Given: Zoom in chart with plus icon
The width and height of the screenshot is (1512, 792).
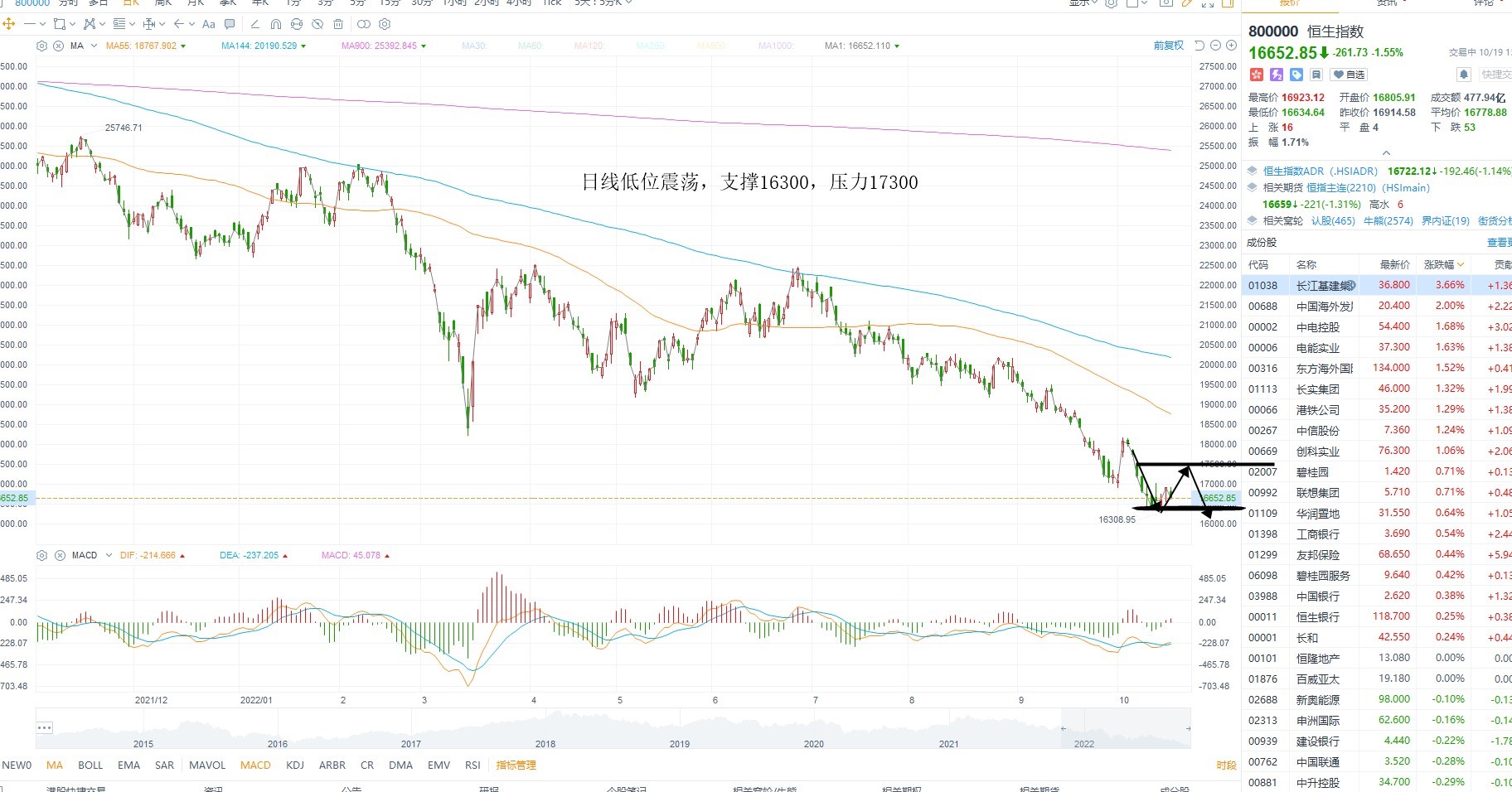Looking at the screenshot, I should click(x=1231, y=46).
